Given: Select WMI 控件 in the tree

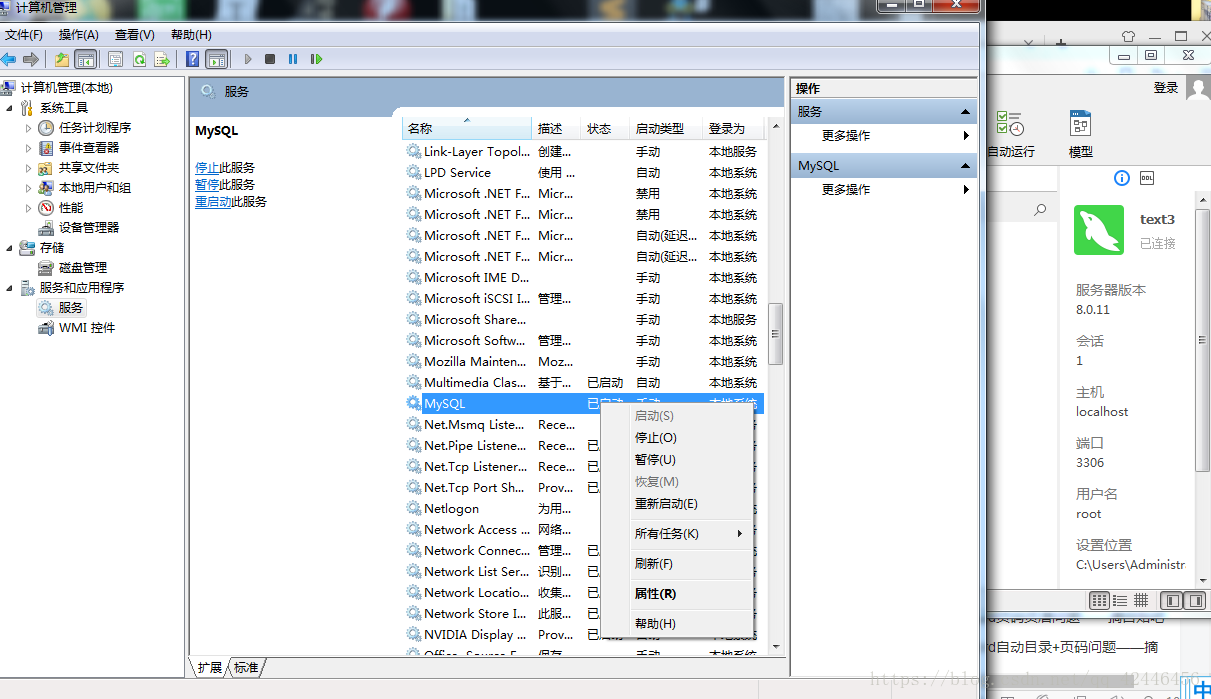Looking at the screenshot, I should tap(86, 327).
